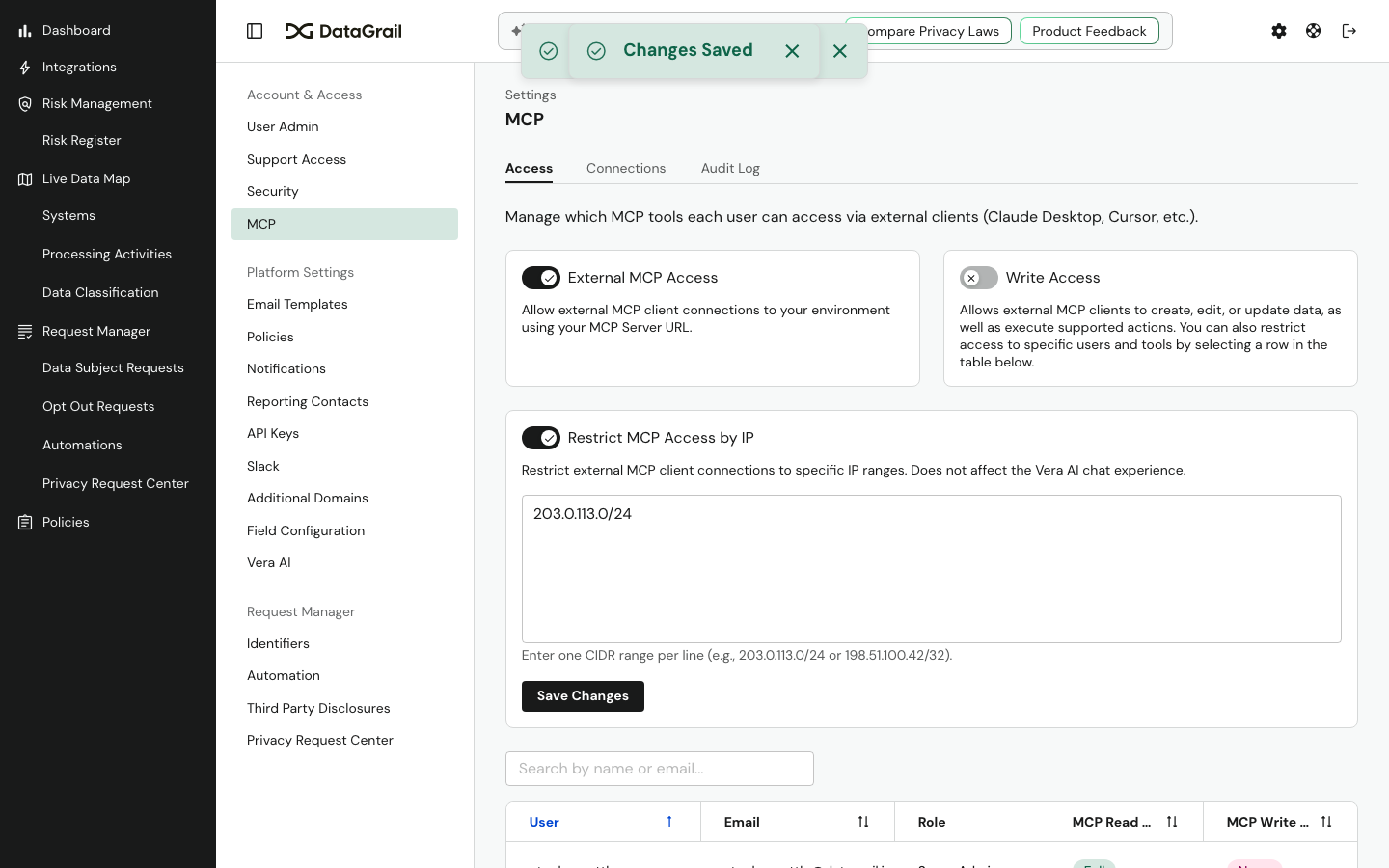
Task: Open Opt Out Requests
Action: pyautogui.click(x=98, y=406)
